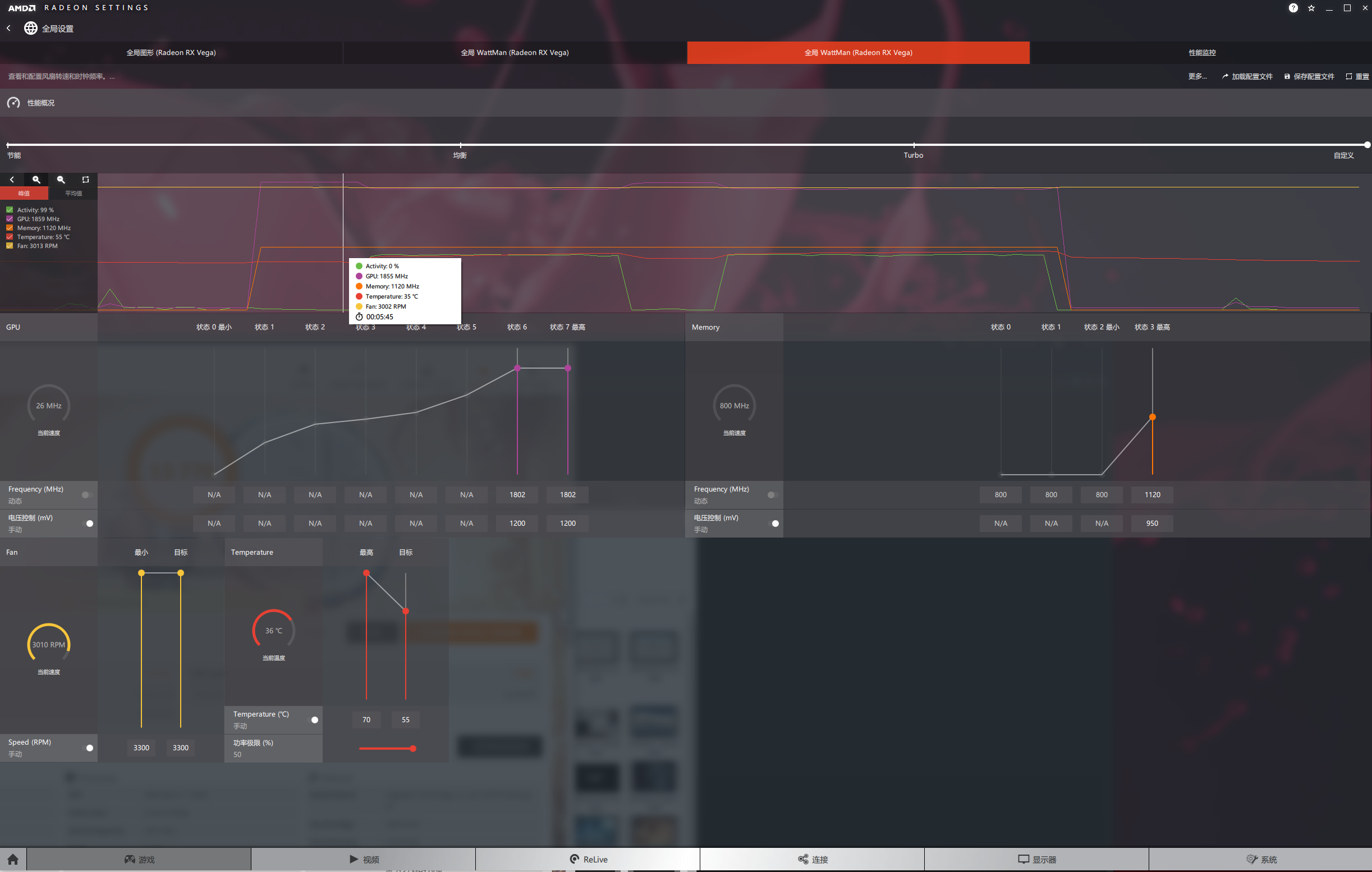Screen dimensions: 1372x872
Task: Toggle the Fan graph checkbox
Action: tap(10, 246)
